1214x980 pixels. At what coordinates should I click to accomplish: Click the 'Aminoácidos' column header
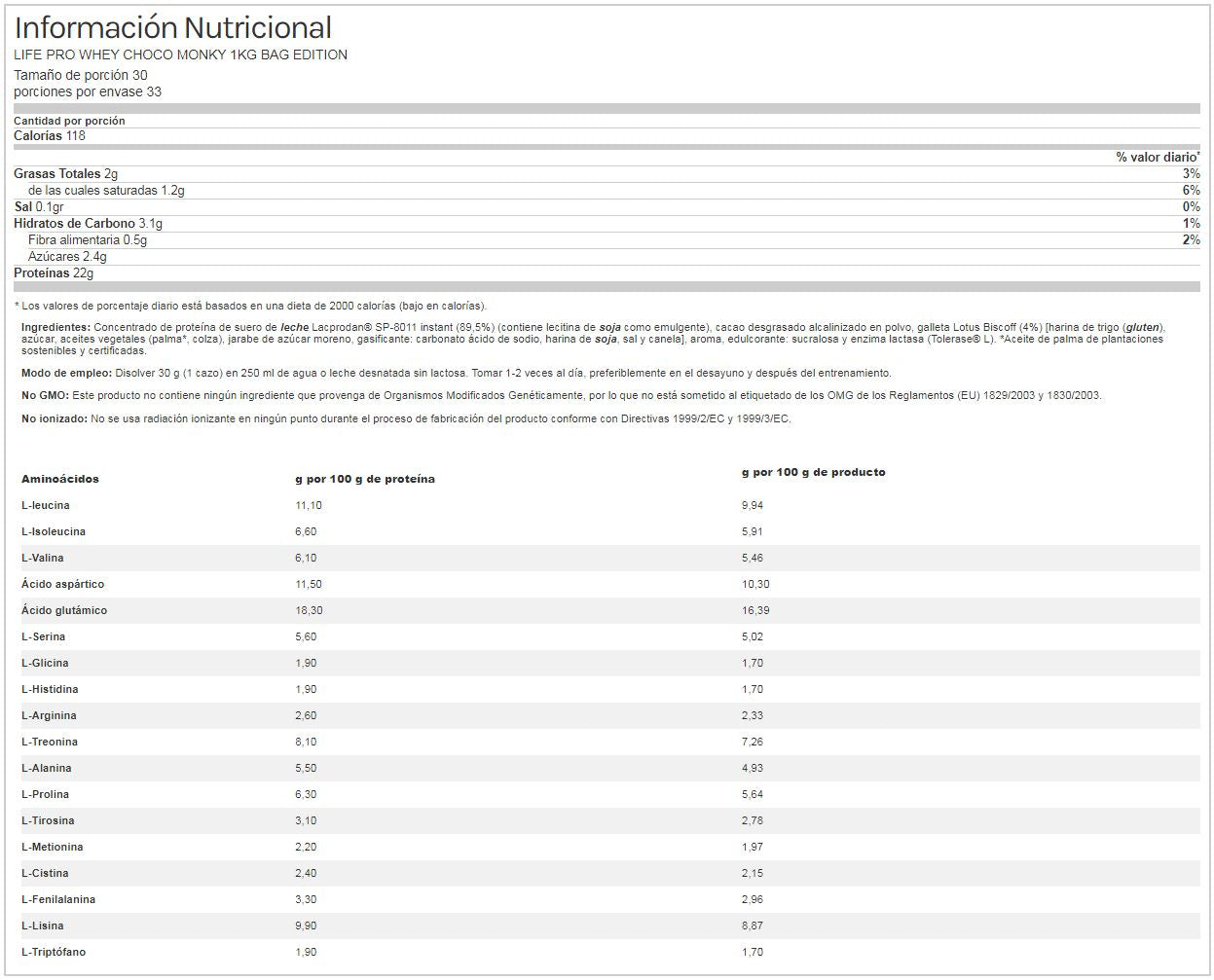(60, 479)
